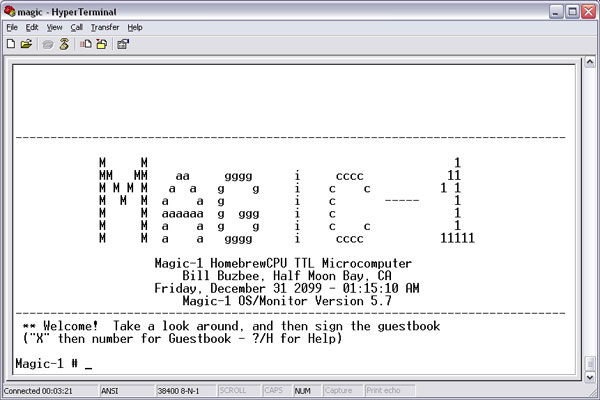600x400 pixels.
Task: Click the Open folder toolbar icon
Action: (x=25, y=44)
